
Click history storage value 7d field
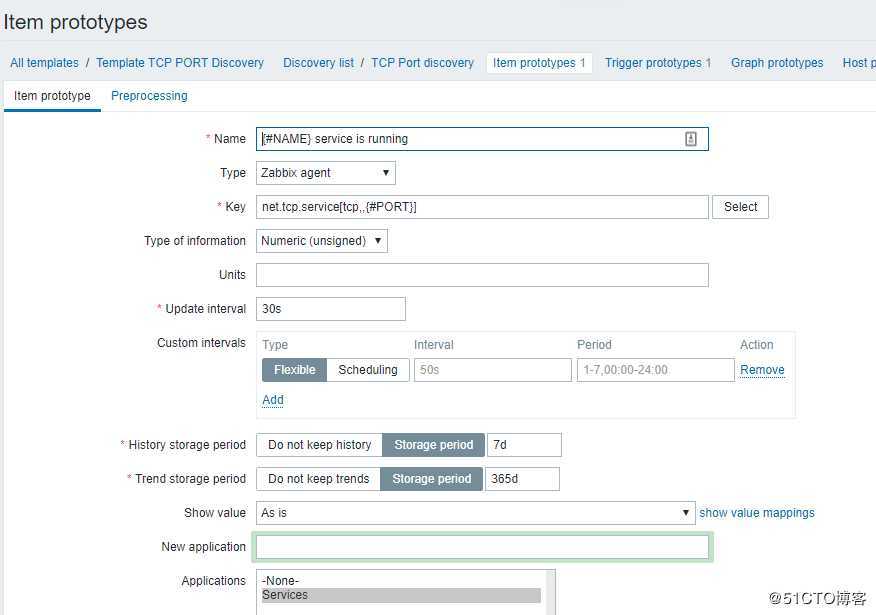(x=524, y=445)
